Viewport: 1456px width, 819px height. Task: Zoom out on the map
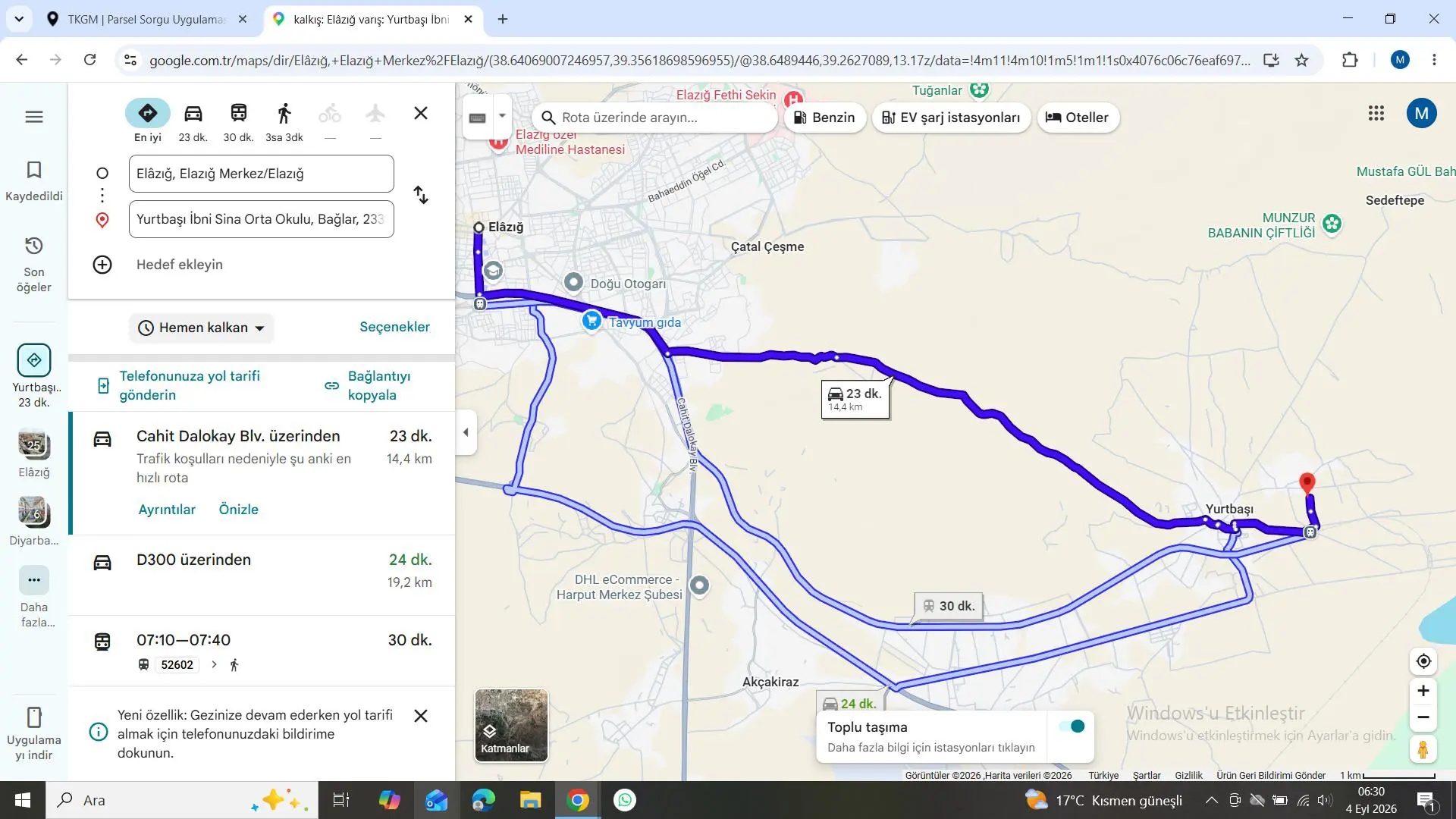coord(1423,717)
